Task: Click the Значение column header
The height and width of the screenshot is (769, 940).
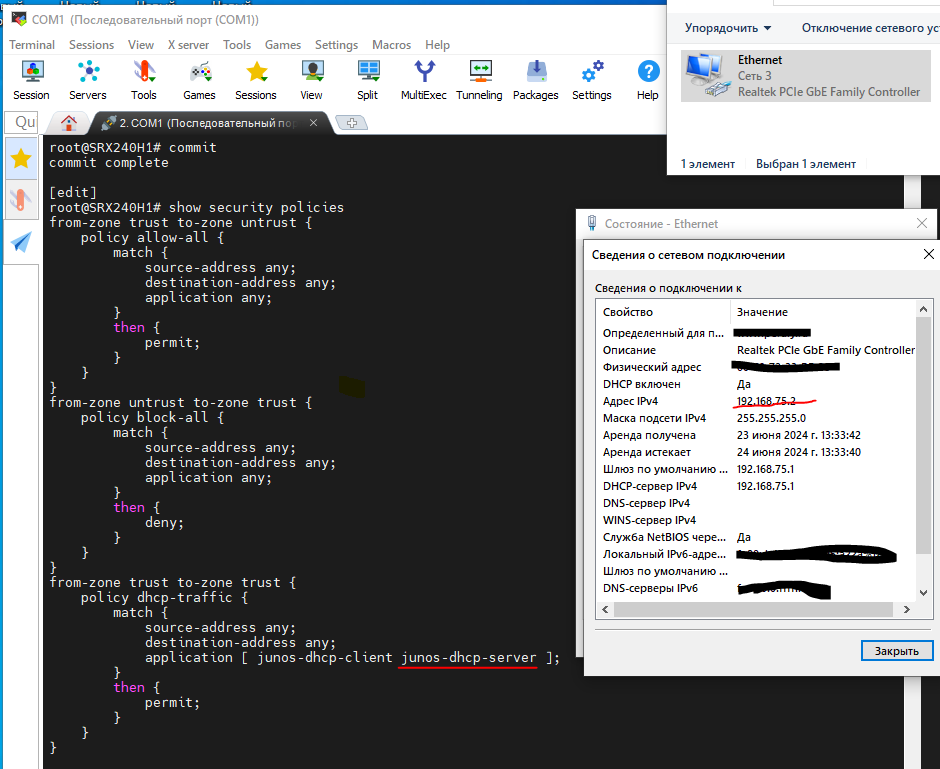Action: click(822, 312)
